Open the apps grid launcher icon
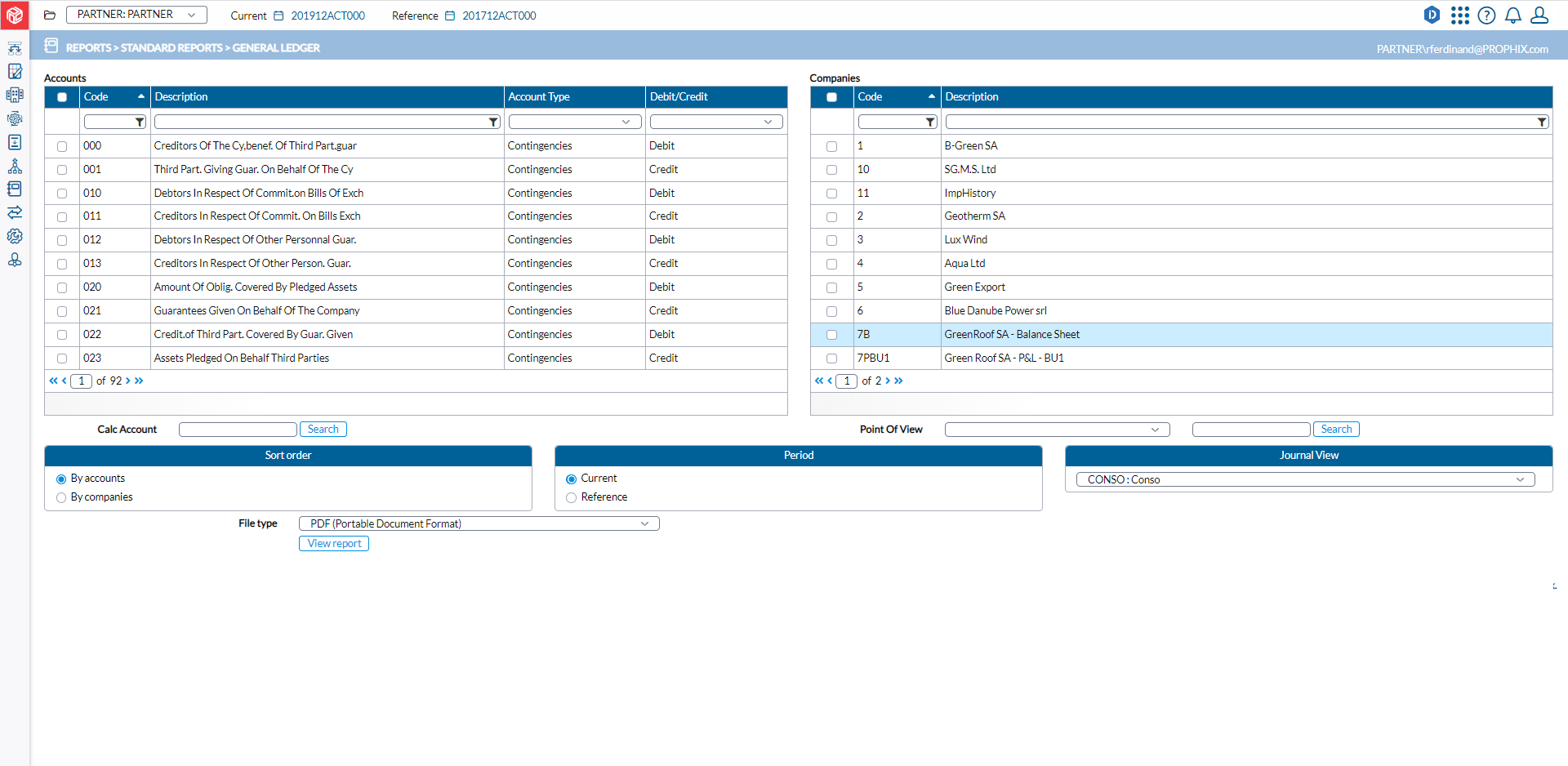1568x766 pixels. tap(1459, 16)
